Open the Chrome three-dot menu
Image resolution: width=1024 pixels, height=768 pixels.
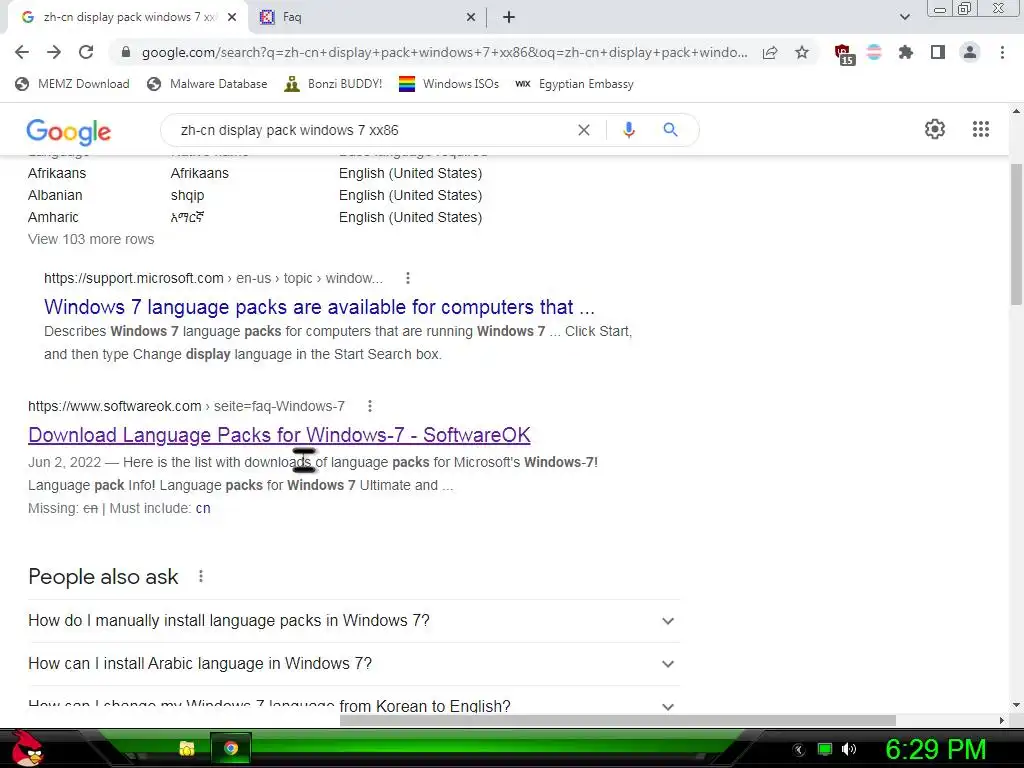coord(1002,52)
